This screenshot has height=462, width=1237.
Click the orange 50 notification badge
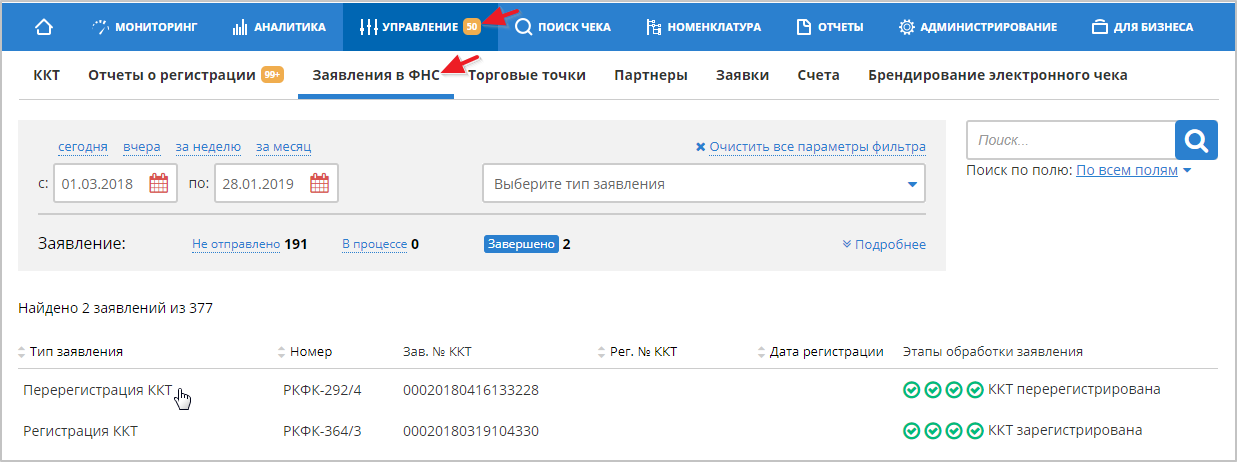point(472,27)
